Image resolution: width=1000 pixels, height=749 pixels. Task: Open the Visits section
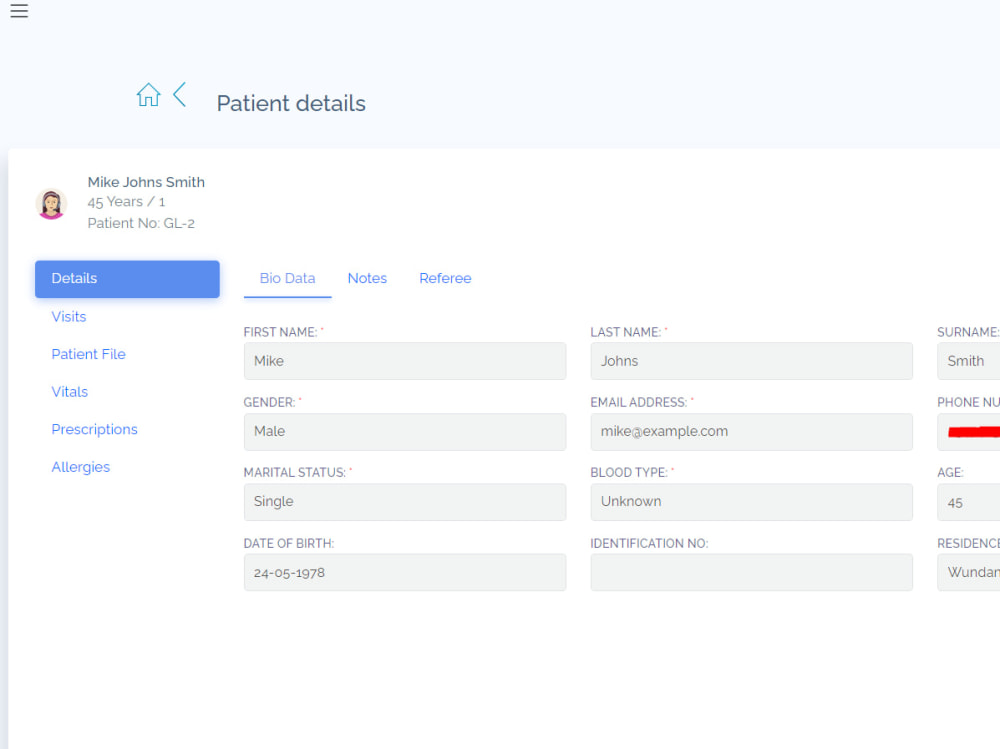point(69,316)
